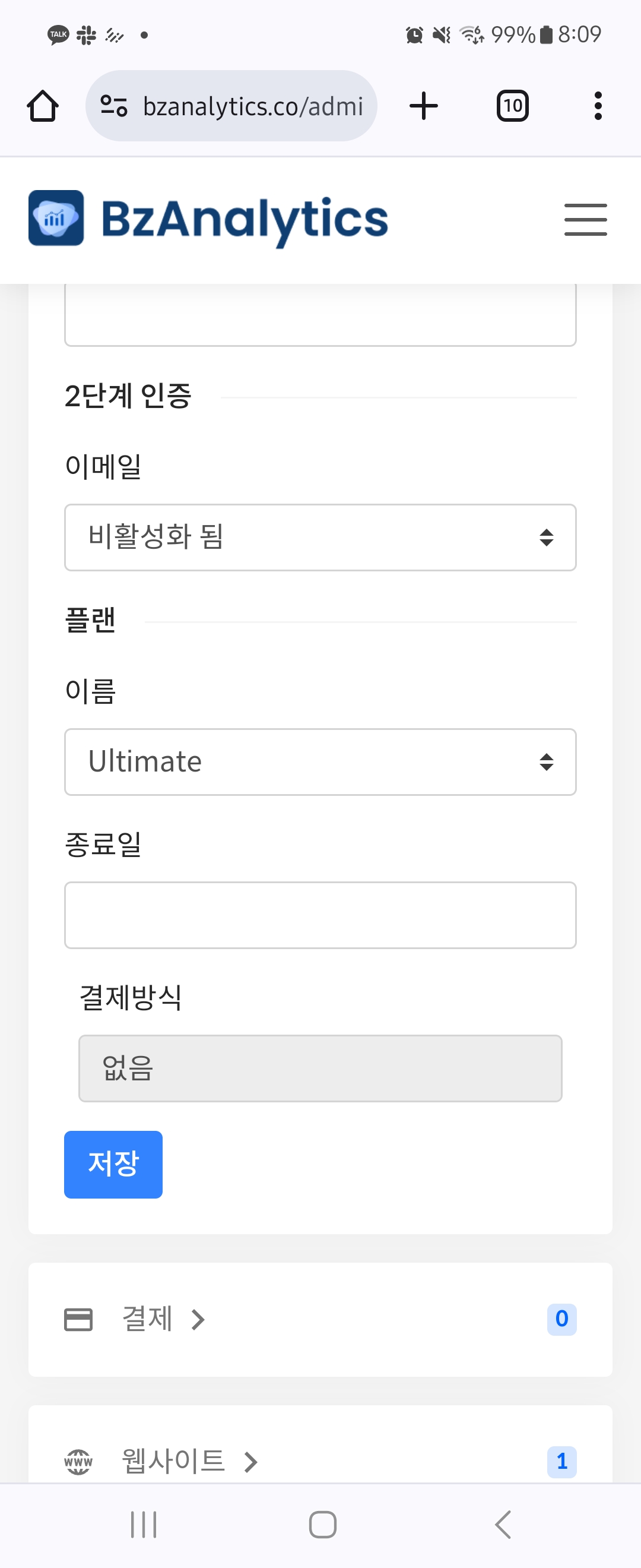Open a new browser tab
641x1568 pixels.
click(424, 106)
